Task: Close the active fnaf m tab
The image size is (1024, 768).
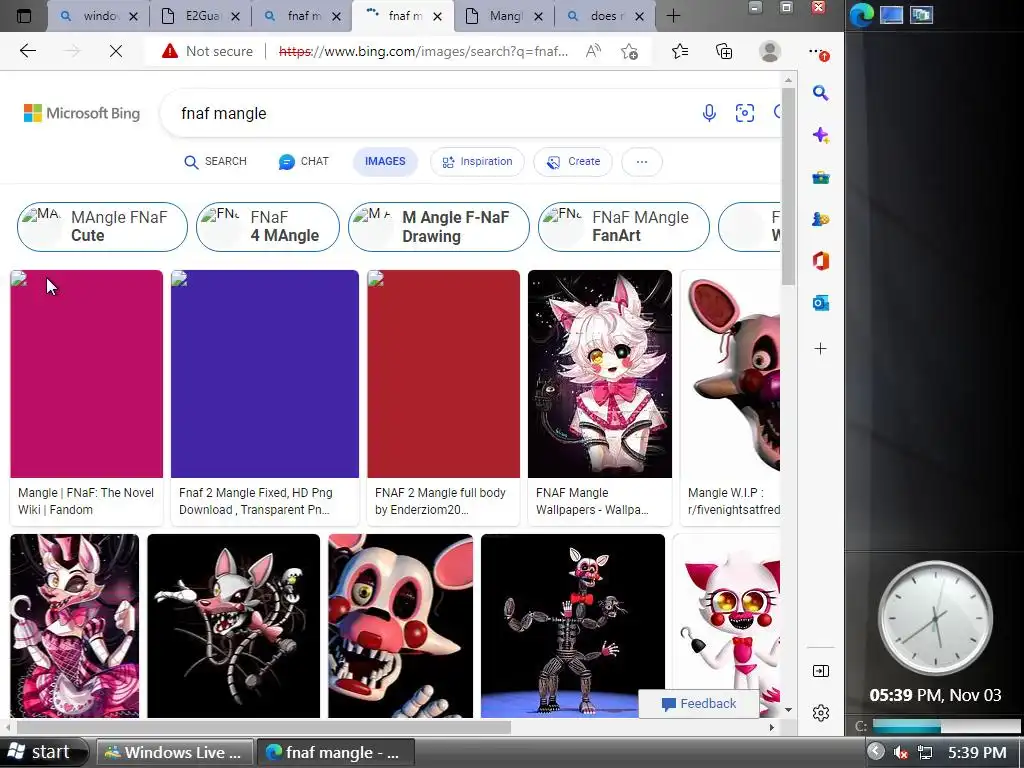Action: pyautogui.click(x=438, y=16)
